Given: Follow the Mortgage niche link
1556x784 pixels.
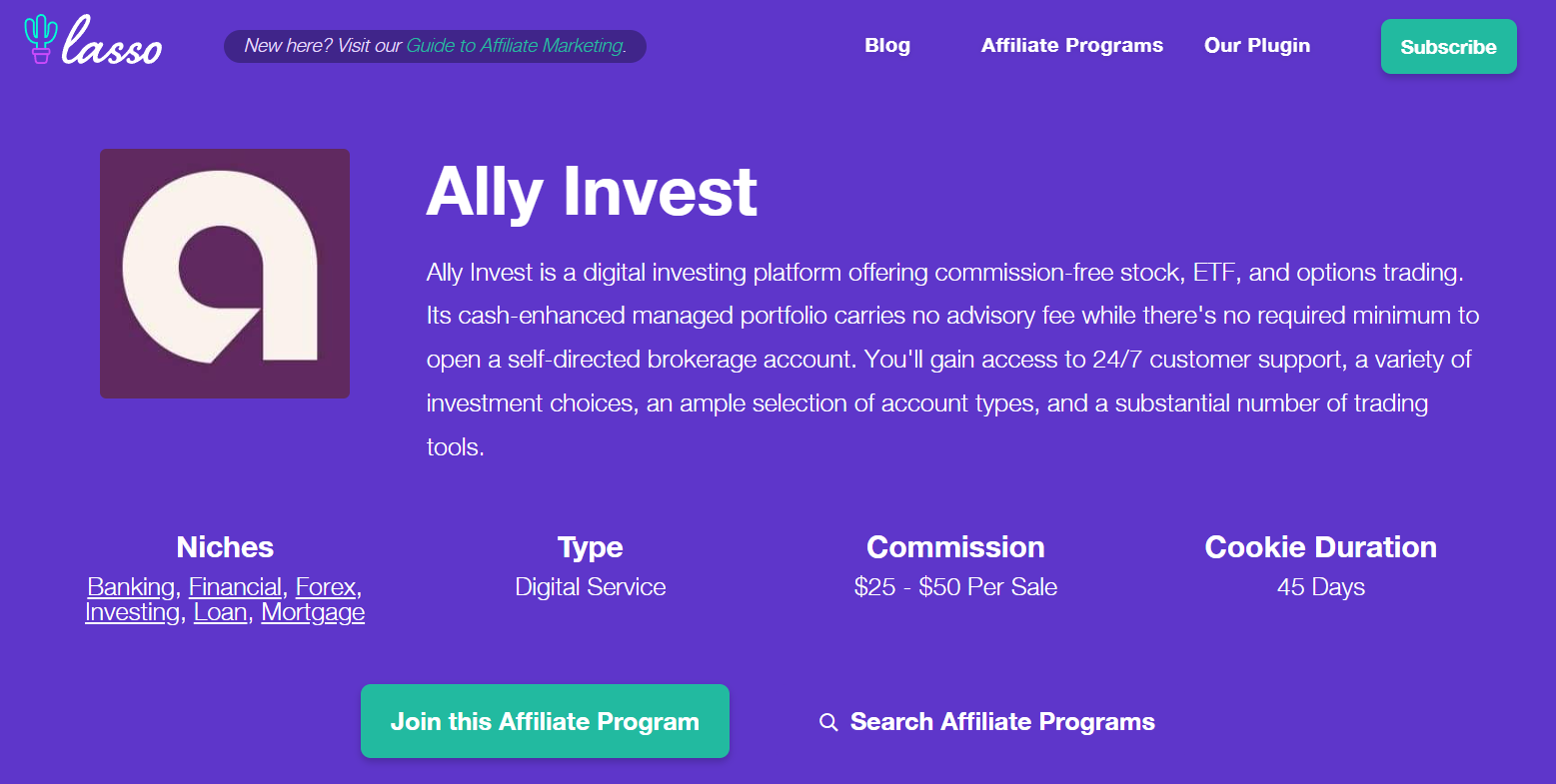Looking at the screenshot, I should (x=313, y=612).
